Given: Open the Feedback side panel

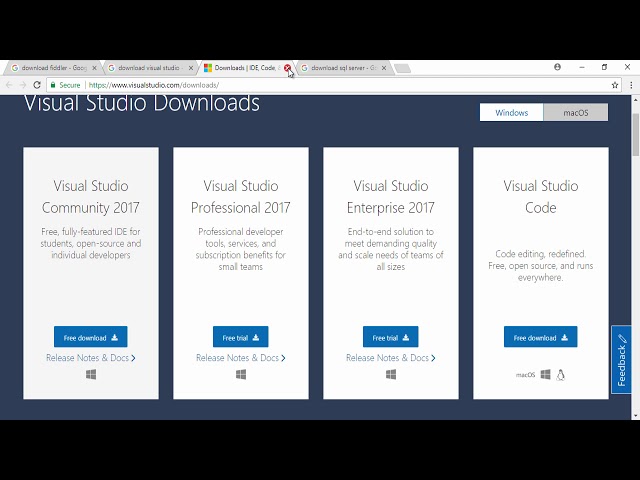Looking at the screenshot, I should 621,360.
